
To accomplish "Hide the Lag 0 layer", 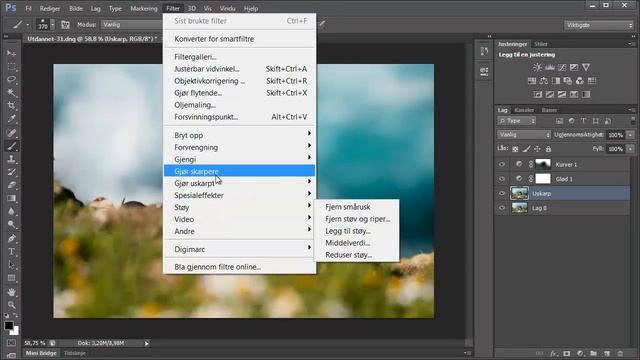I will pyautogui.click(x=502, y=208).
